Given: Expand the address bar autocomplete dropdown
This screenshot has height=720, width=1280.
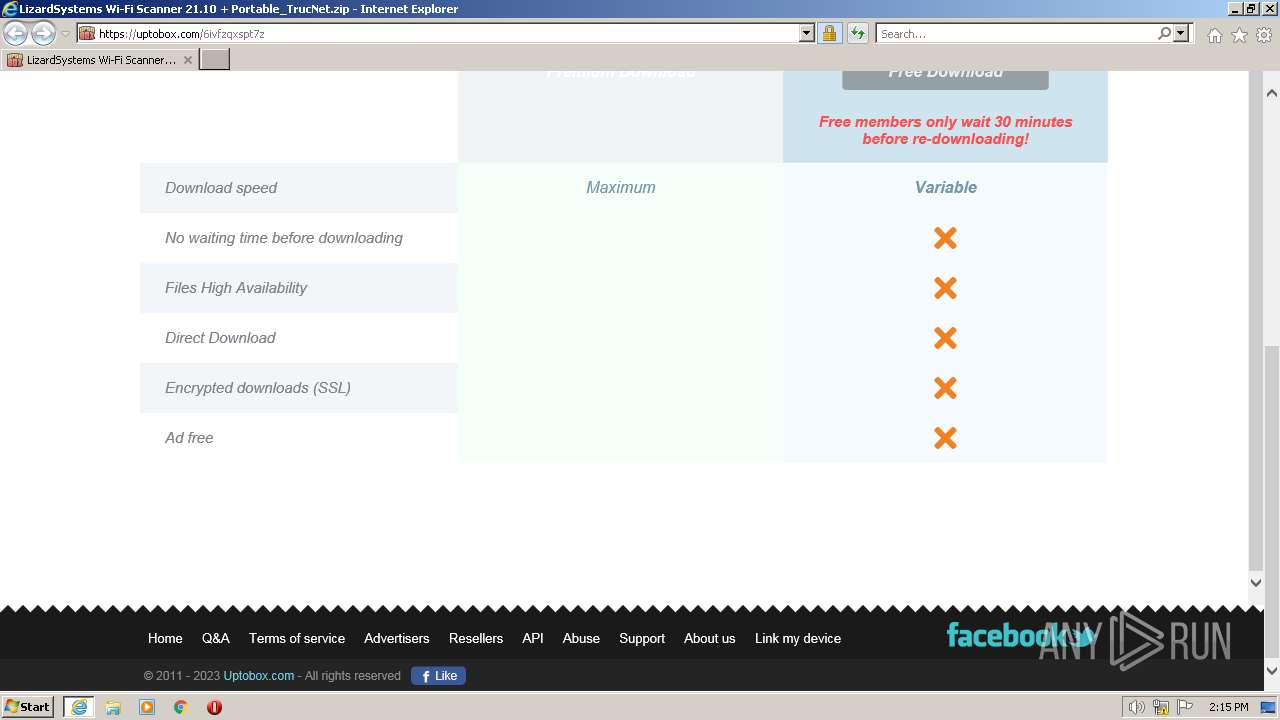Looking at the screenshot, I should tap(807, 33).
